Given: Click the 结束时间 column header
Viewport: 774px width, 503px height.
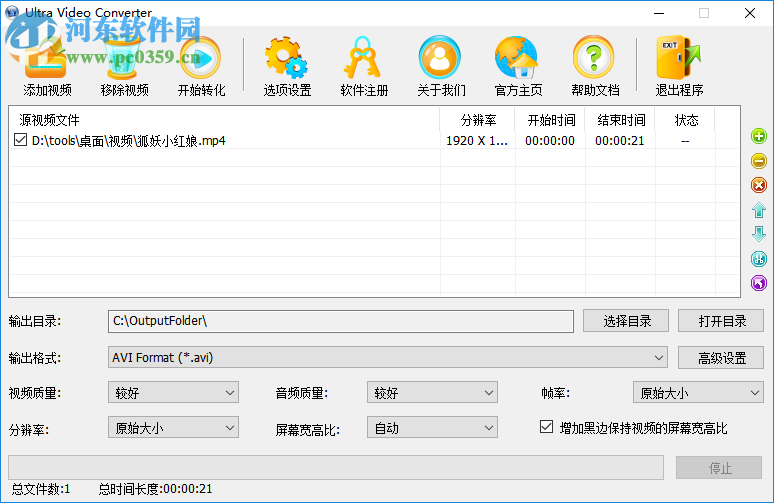Looking at the screenshot, I should (620, 120).
